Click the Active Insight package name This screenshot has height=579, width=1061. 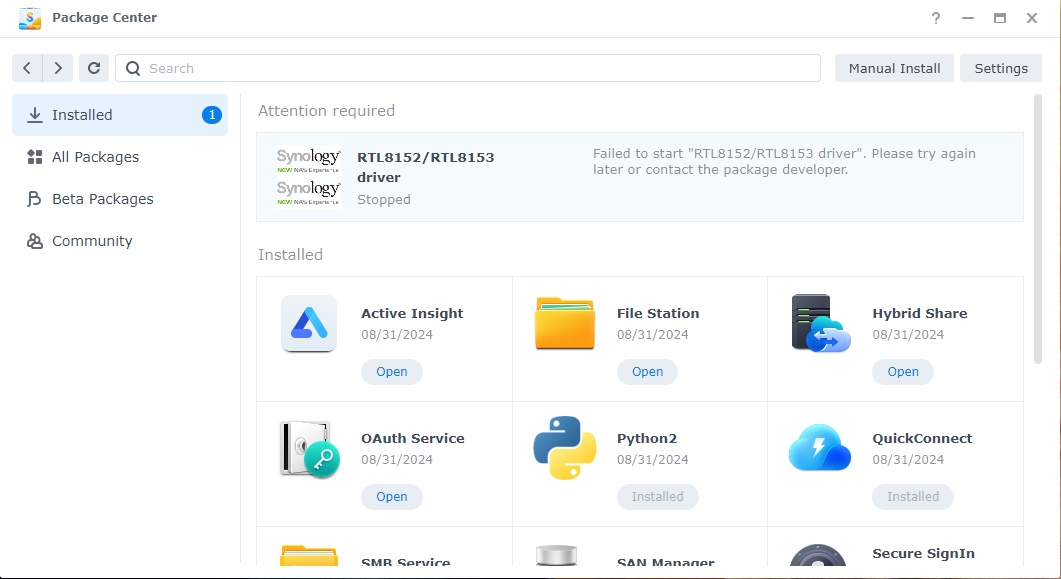click(412, 313)
